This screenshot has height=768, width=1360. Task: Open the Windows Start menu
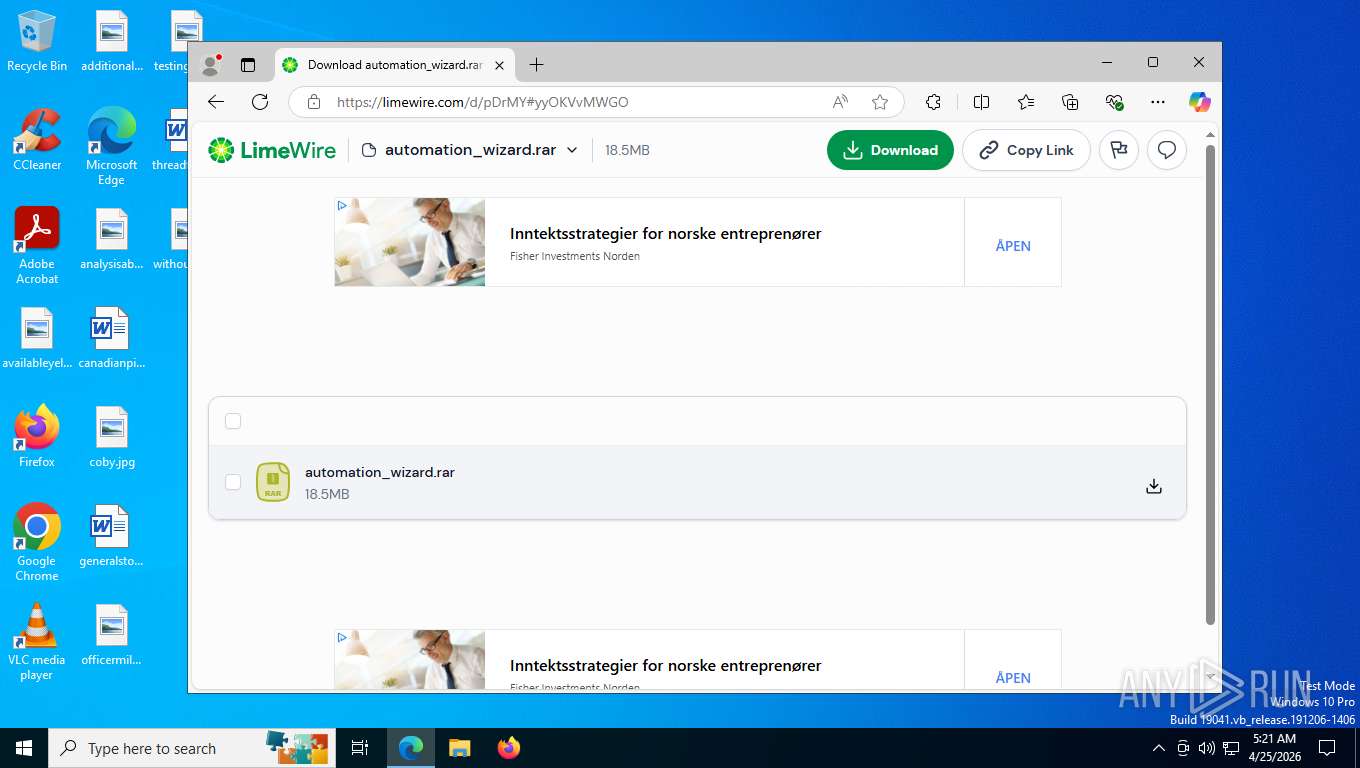tap(24, 748)
